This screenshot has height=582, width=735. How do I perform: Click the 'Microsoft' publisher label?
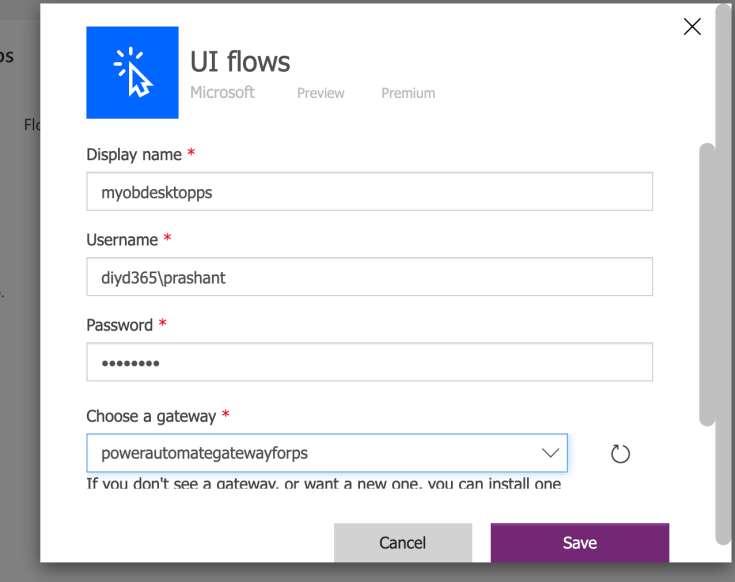[x=222, y=93]
